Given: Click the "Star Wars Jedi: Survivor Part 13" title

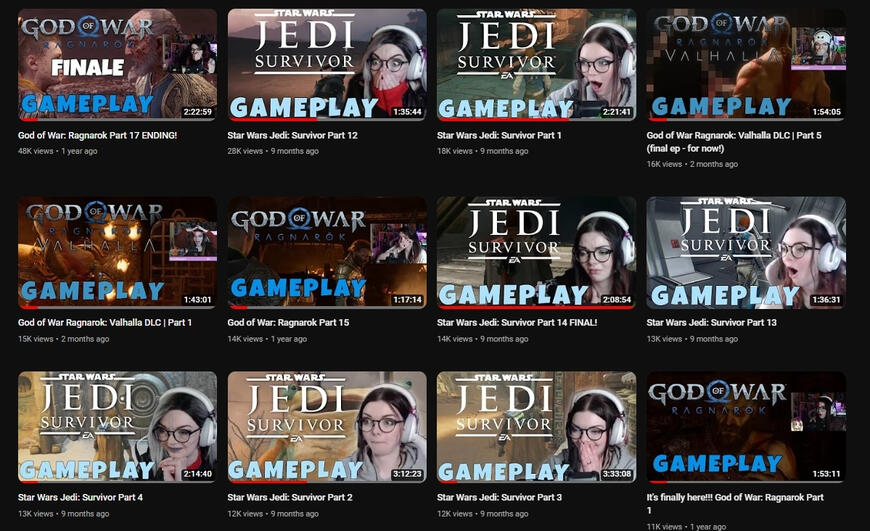Looking at the screenshot, I should click(x=711, y=323).
